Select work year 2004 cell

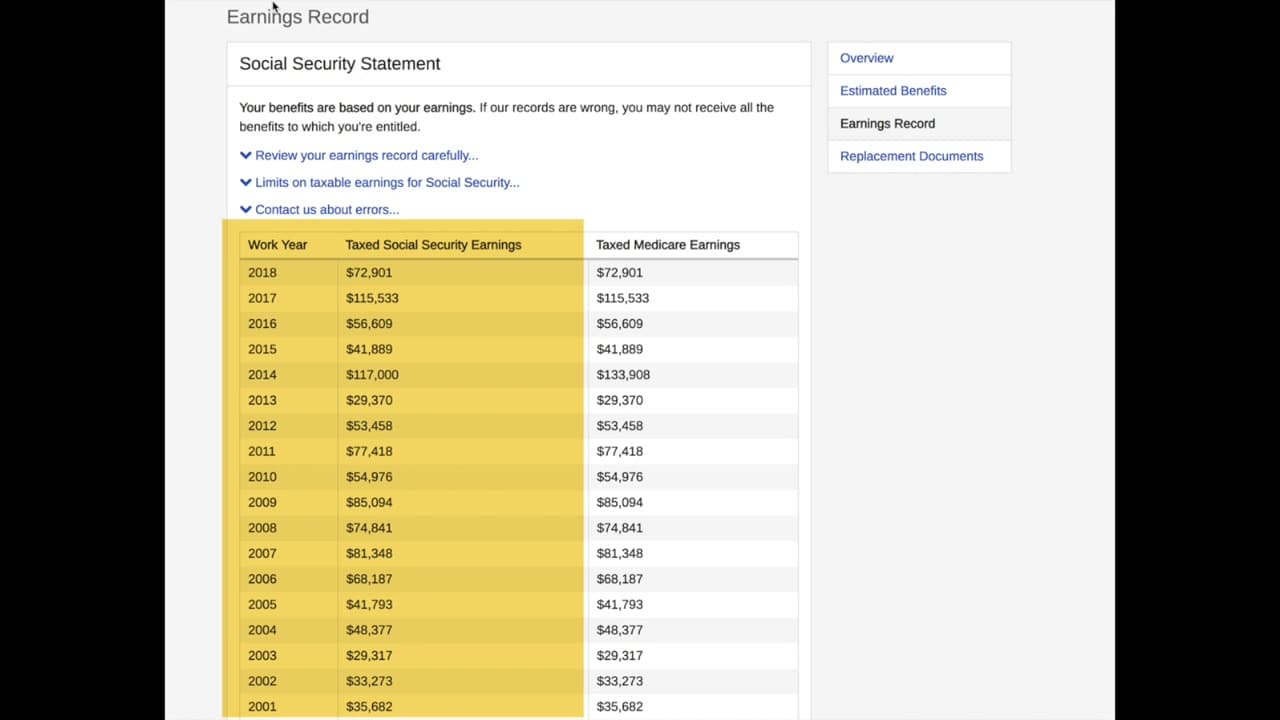pyautogui.click(x=262, y=630)
